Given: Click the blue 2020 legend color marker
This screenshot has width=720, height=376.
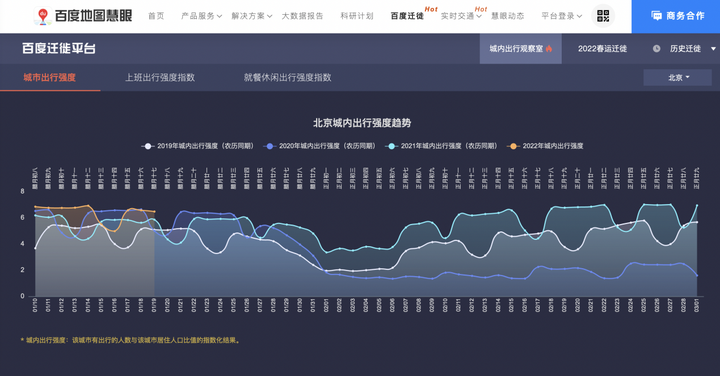Looking at the screenshot, I should [x=270, y=146].
